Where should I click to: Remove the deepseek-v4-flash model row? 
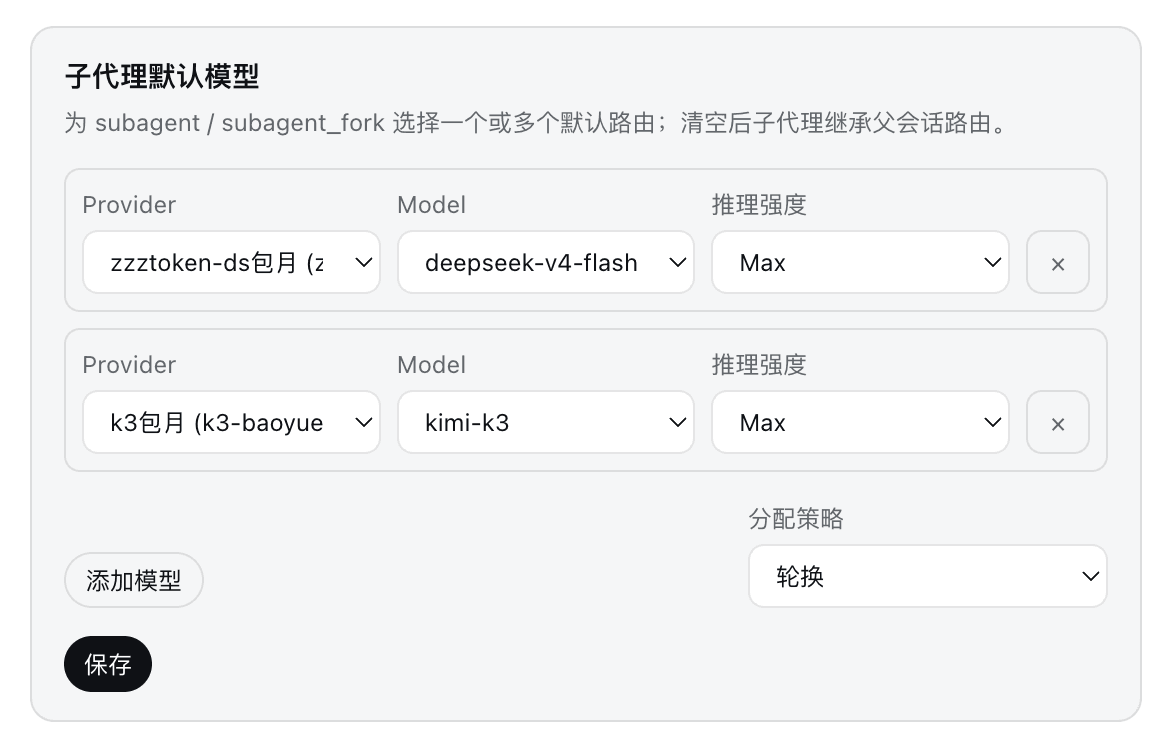(1058, 262)
